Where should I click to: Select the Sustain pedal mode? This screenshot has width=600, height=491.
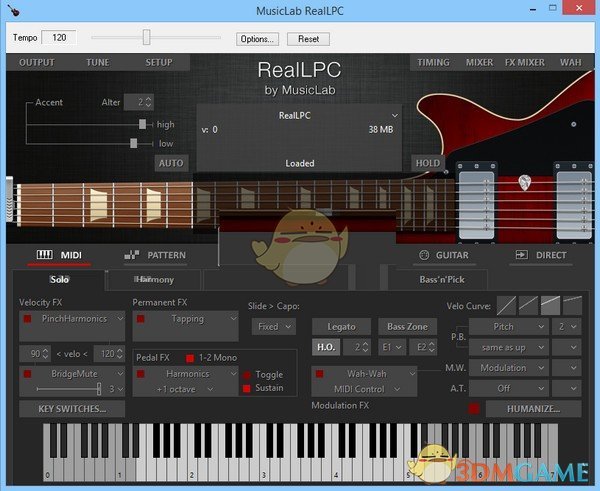(x=247, y=388)
